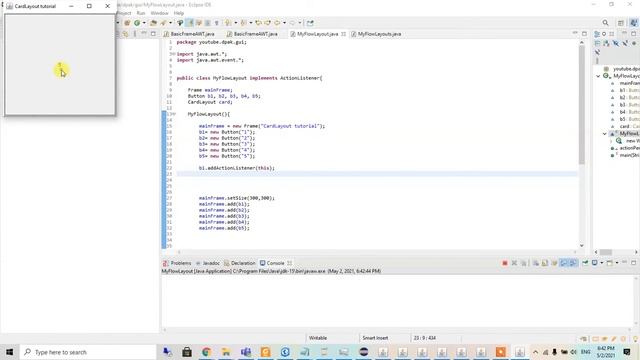Toggle Show Console on Standard Error change
The width and height of the screenshot is (640, 360).
tap(573, 263)
